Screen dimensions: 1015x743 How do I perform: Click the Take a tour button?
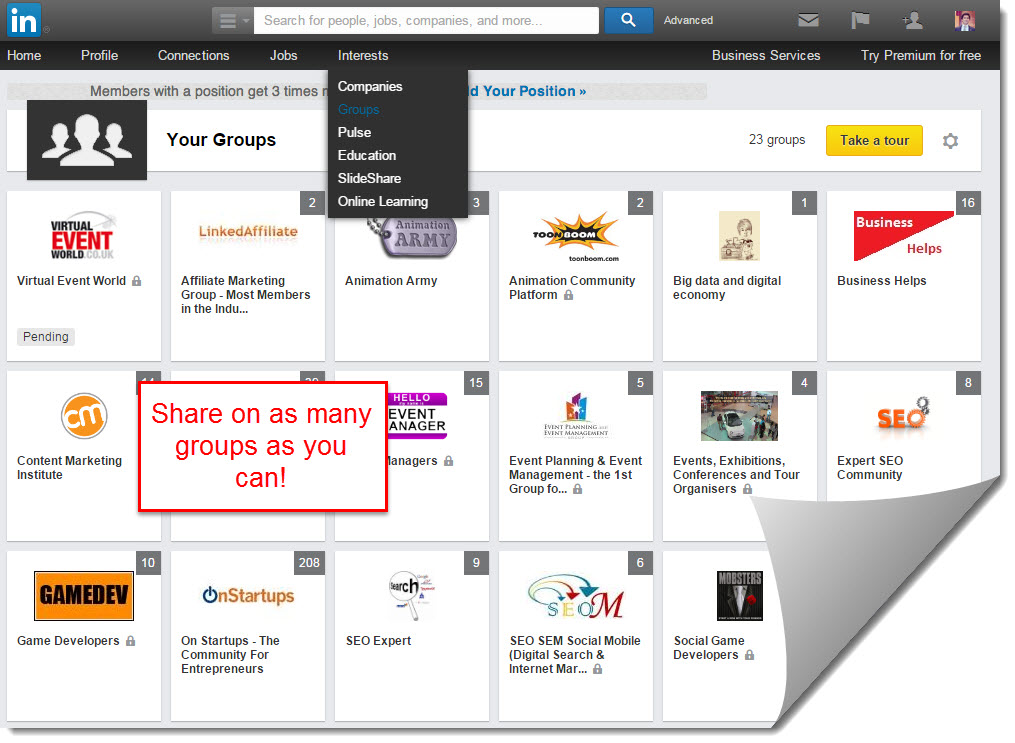[x=874, y=140]
